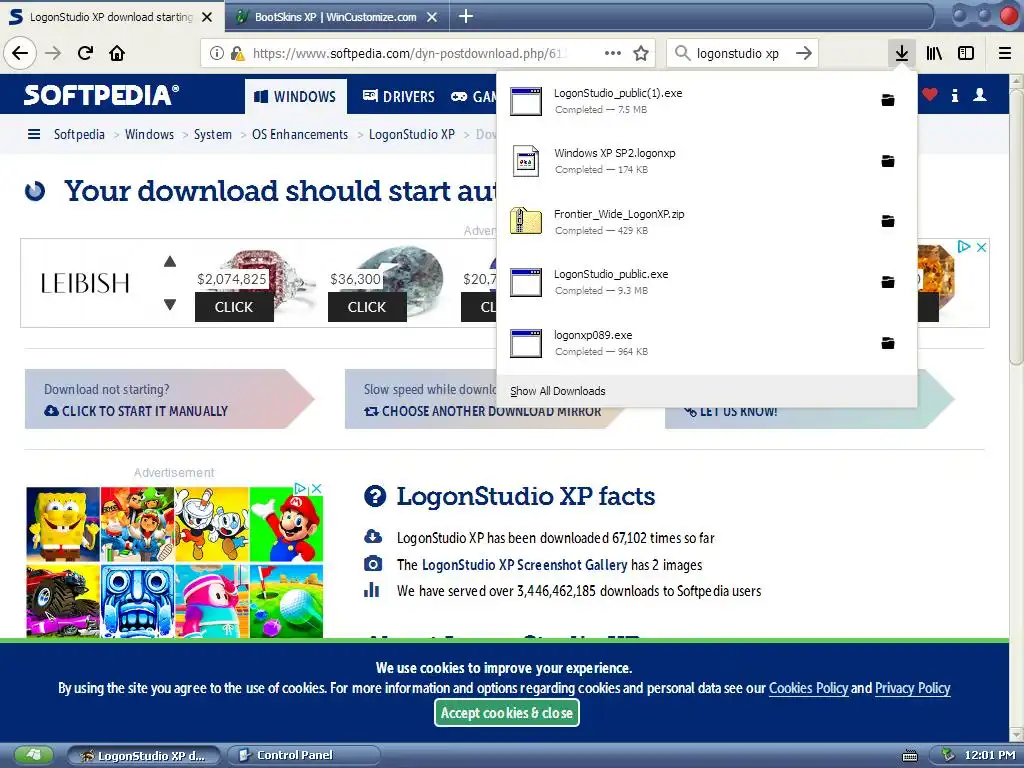The image size is (1024, 768).
Task: Switch to LogonStudio XP taskbar window button
Action: (x=143, y=756)
